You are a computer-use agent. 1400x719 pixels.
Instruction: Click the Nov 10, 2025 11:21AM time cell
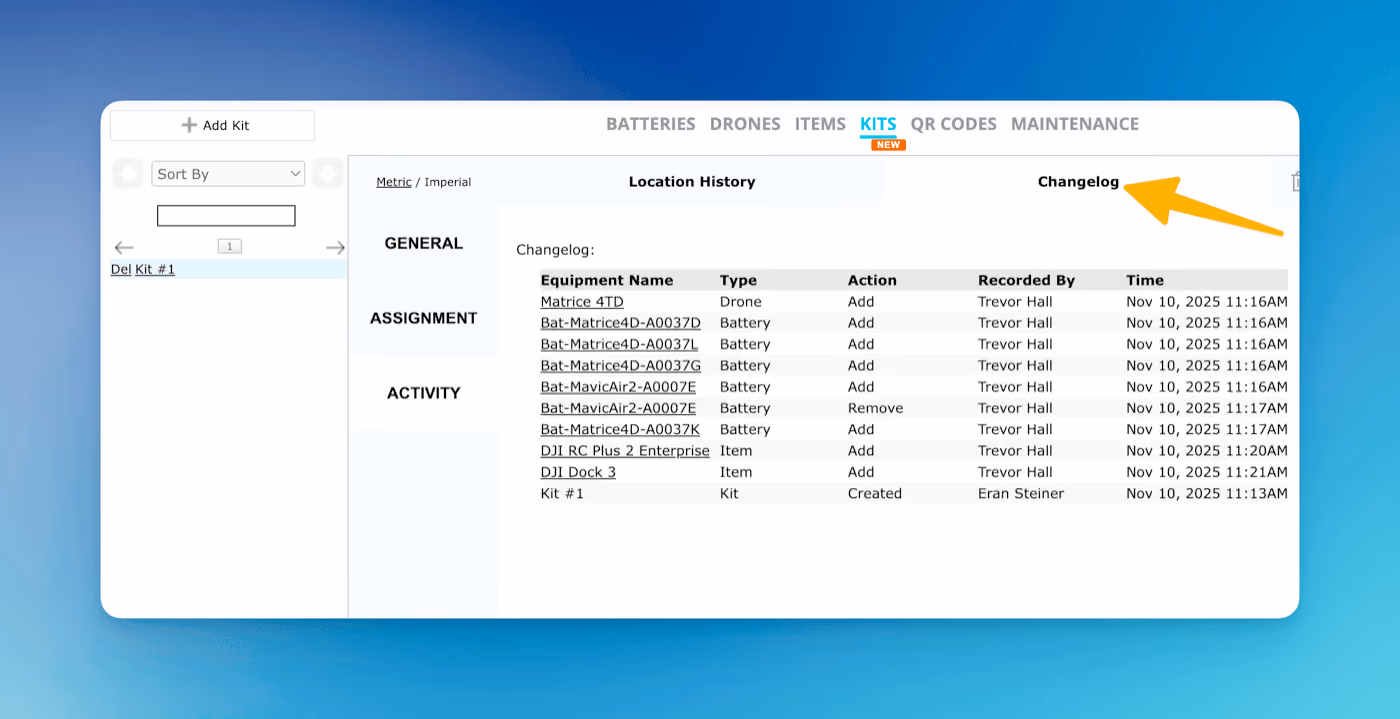click(x=1206, y=472)
